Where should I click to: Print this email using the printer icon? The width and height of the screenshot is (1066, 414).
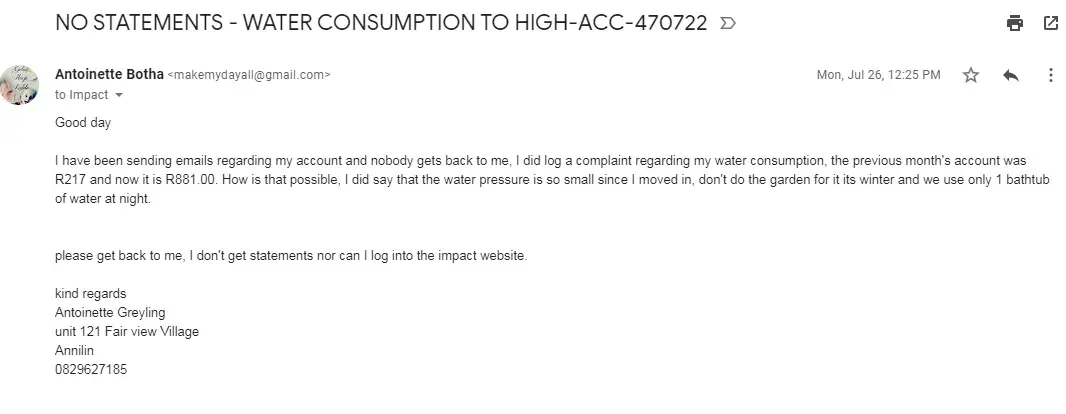(x=1015, y=23)
